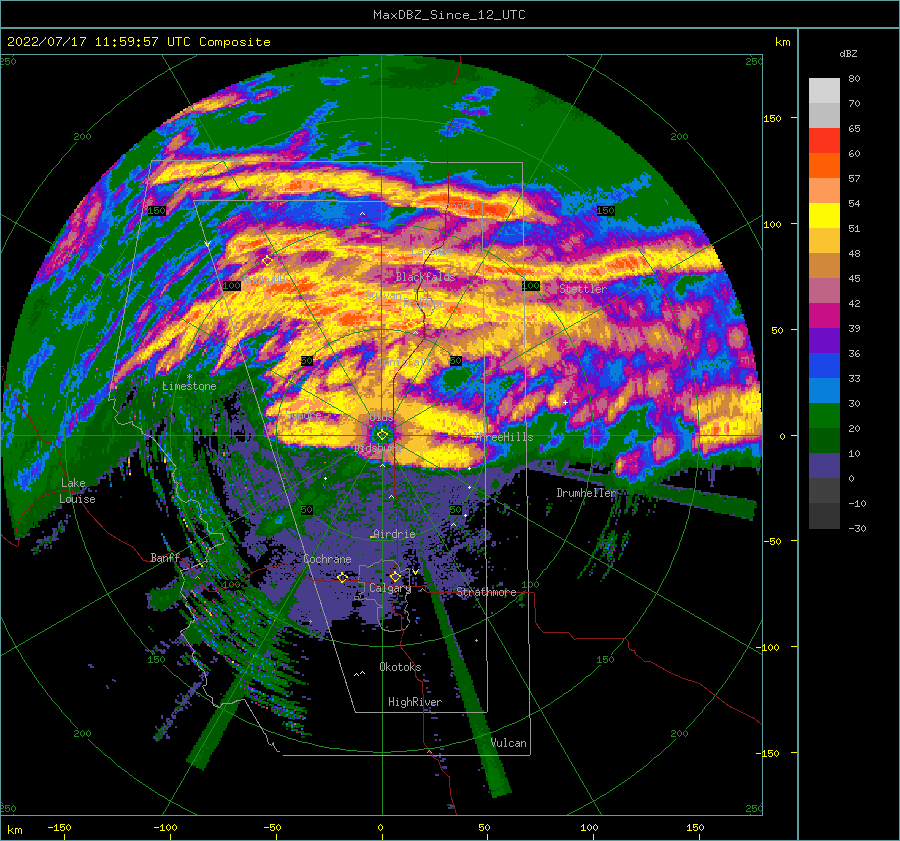The height and width of the screenshot is (841, 900).
Task: Click the Airdrie city label
Action: tap(394, 534)
